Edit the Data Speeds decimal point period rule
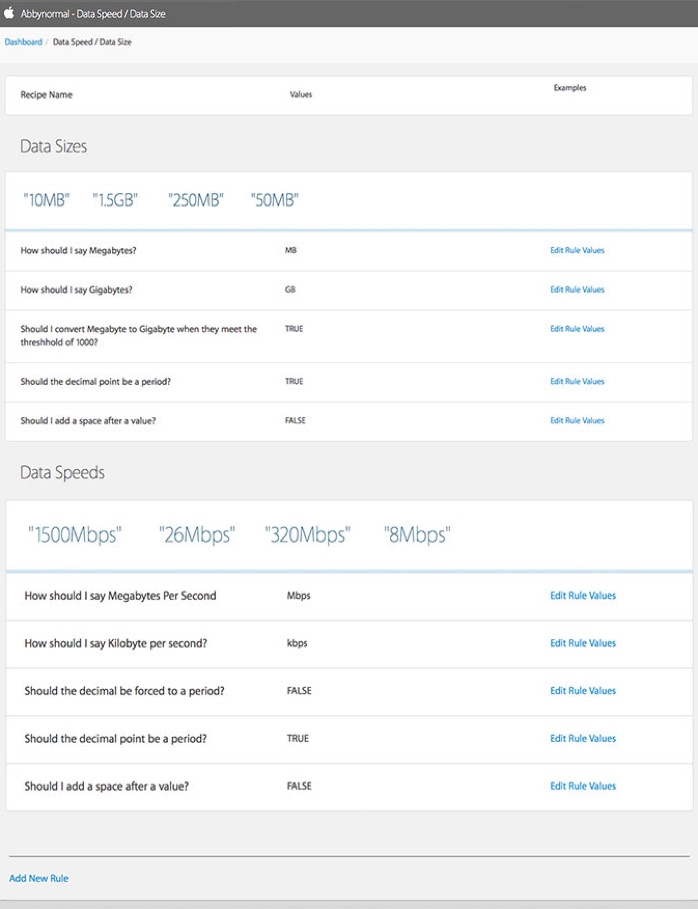The height and width of the screenshot is (909, 698). click(x=583, y=738)
